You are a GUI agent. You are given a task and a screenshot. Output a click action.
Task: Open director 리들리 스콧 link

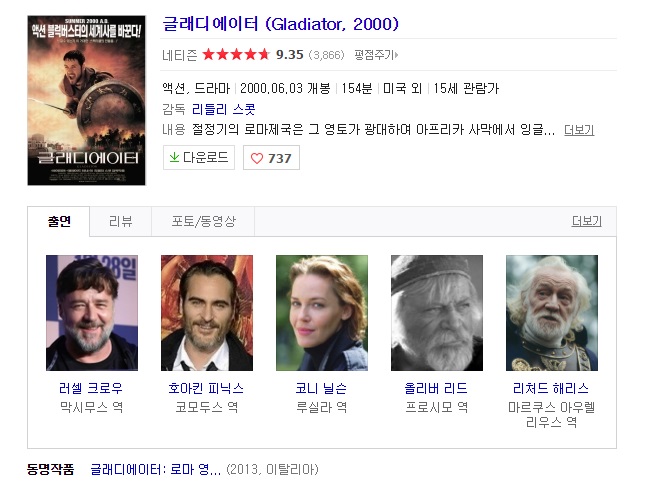pyautogui.click(x=223, y=109)
